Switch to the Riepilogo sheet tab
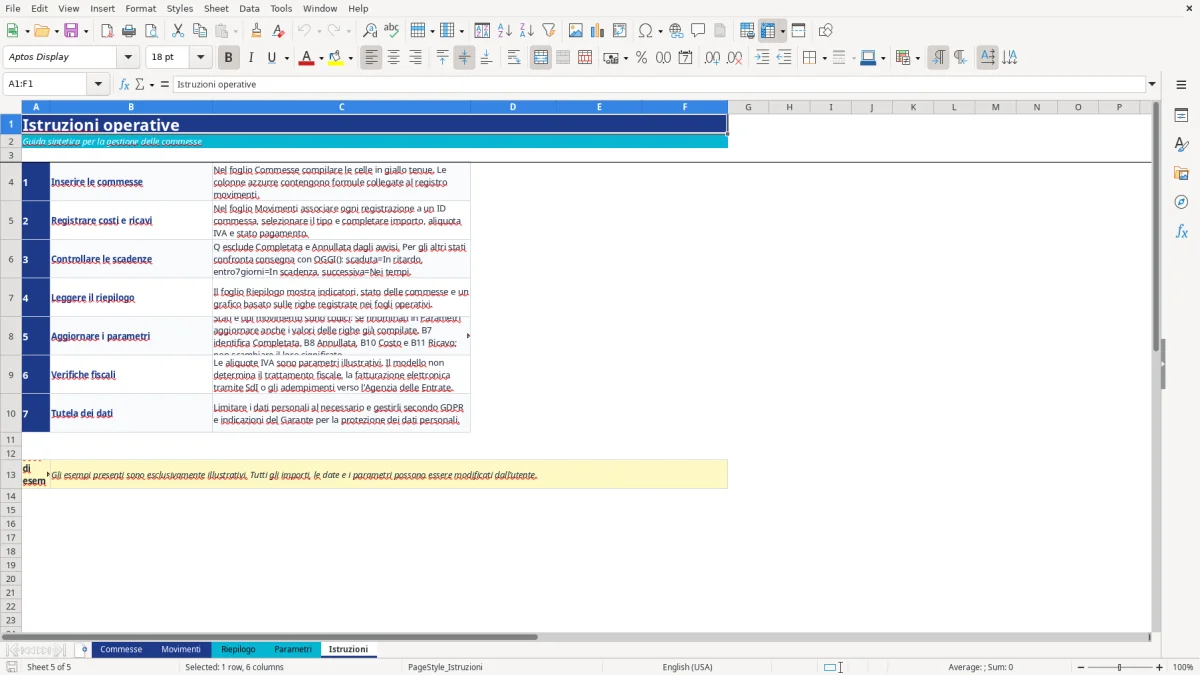Screen dimensions: 1200x675 (x=238, y=649)
